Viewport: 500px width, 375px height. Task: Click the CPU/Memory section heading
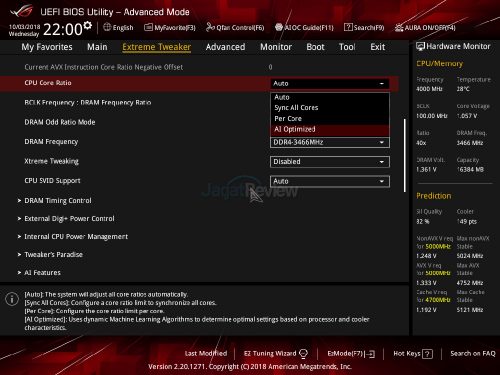pos(439,64)
